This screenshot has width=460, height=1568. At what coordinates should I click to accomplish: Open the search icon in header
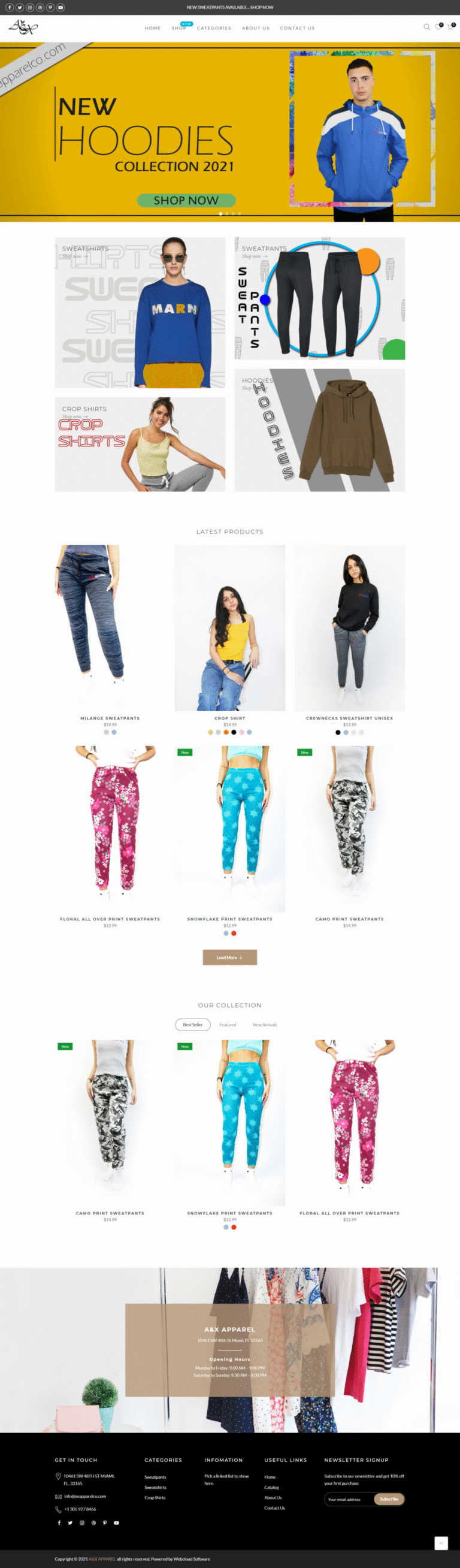tap(426, 27)
